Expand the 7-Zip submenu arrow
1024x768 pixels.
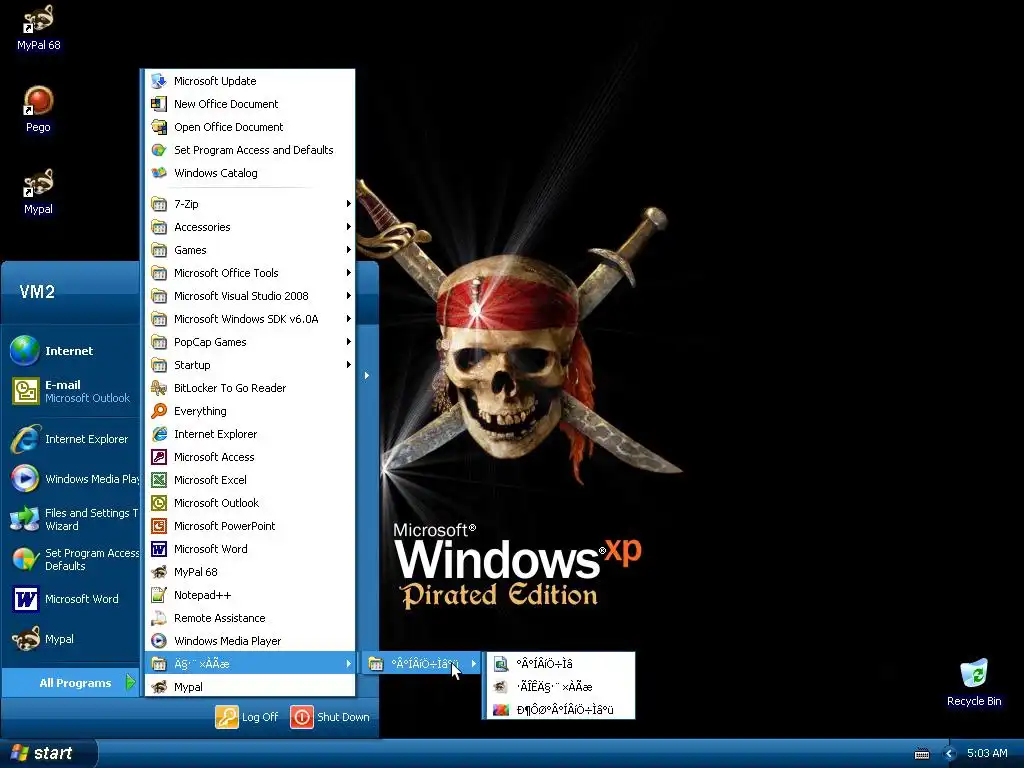coord(349,204)
